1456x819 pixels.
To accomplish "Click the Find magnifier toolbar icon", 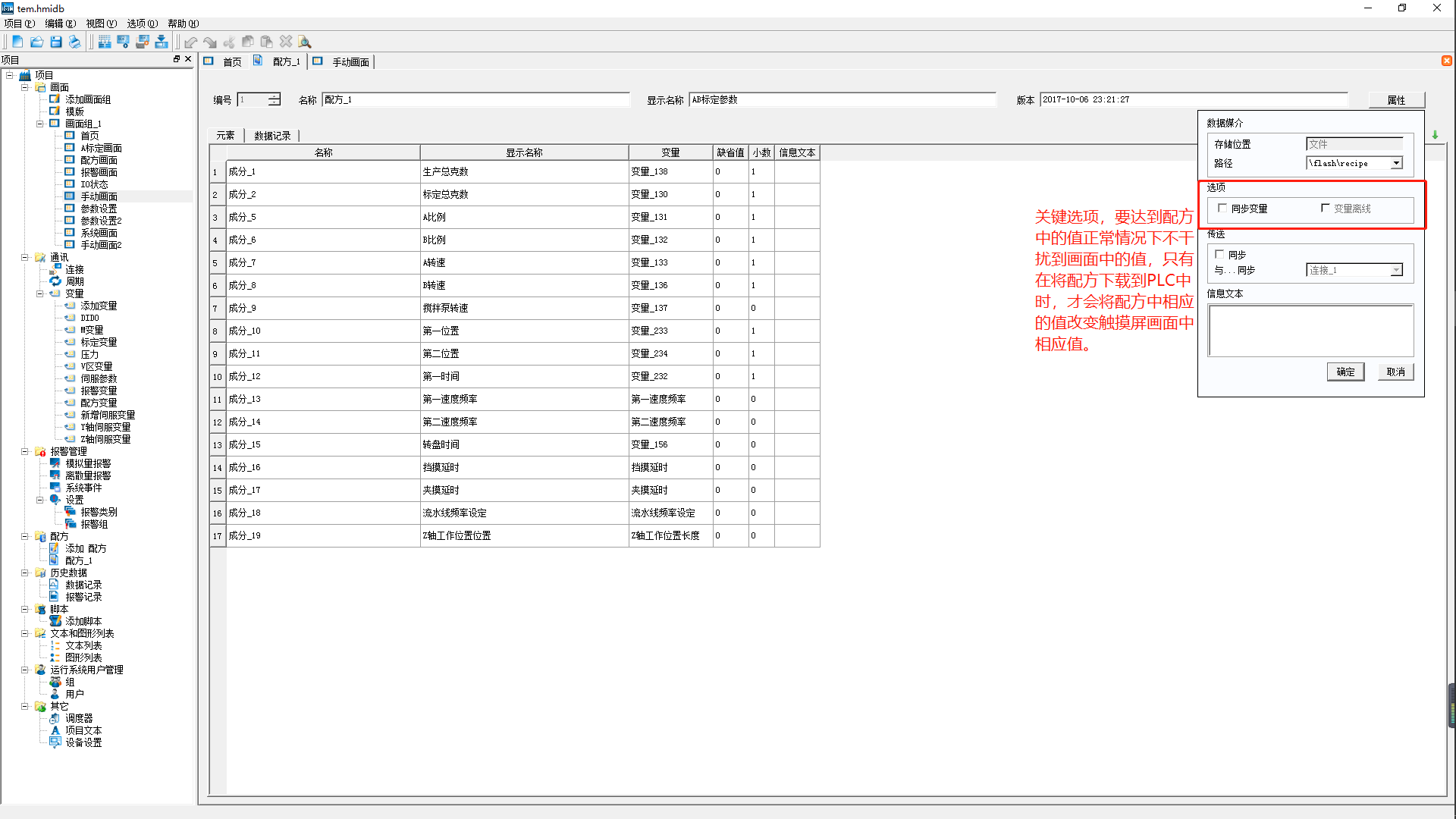I will (305, 42).
